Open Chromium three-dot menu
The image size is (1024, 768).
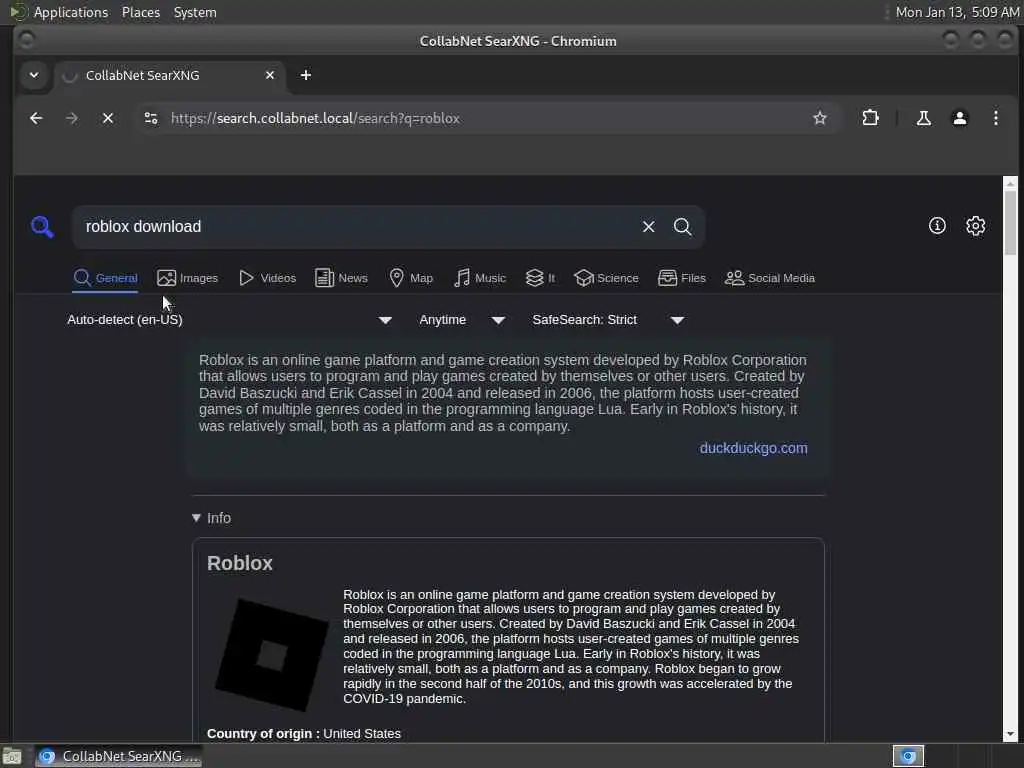996,118
